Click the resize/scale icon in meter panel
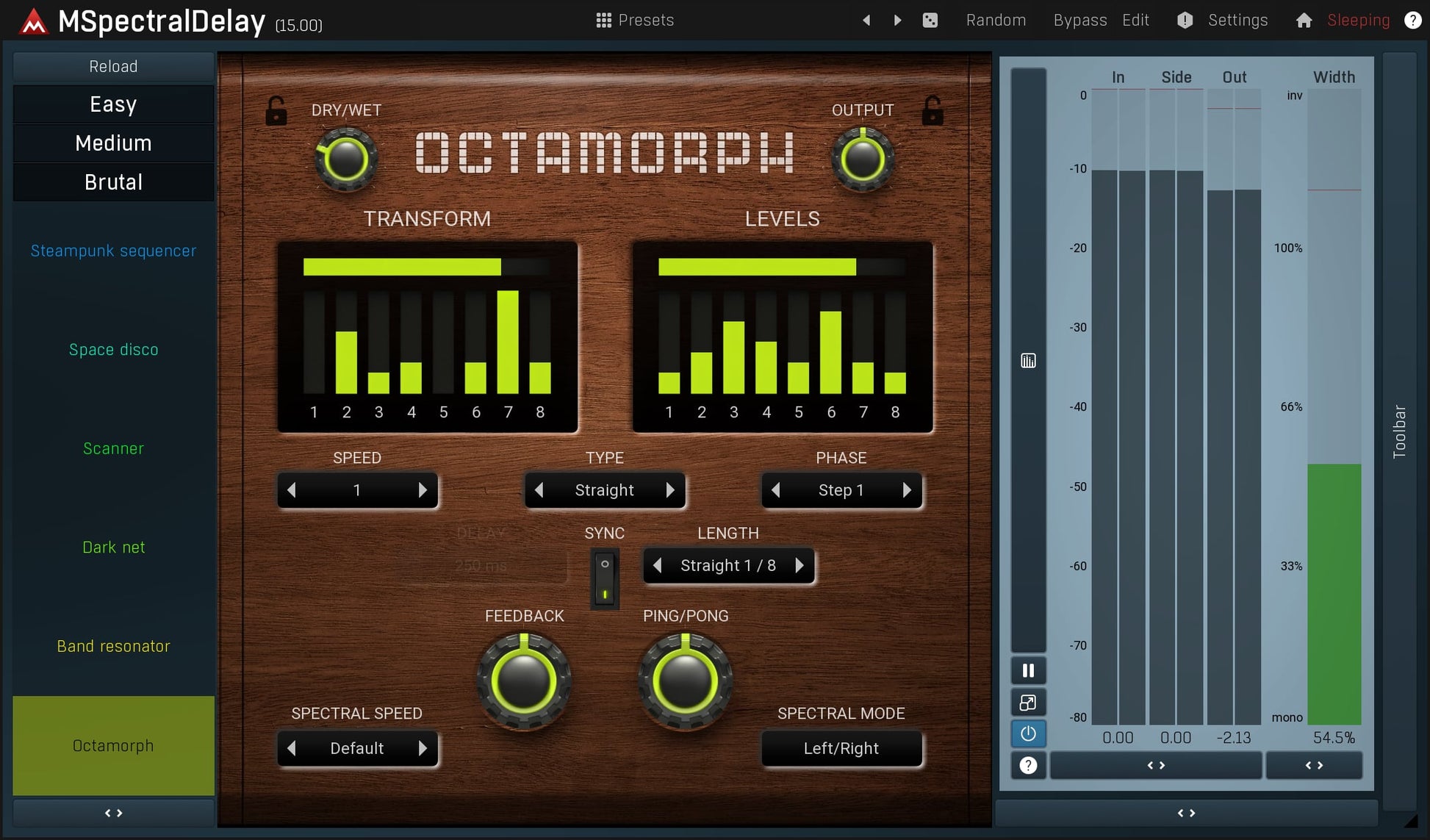This screenshot has width=1430, height=840. (1028, 702)
